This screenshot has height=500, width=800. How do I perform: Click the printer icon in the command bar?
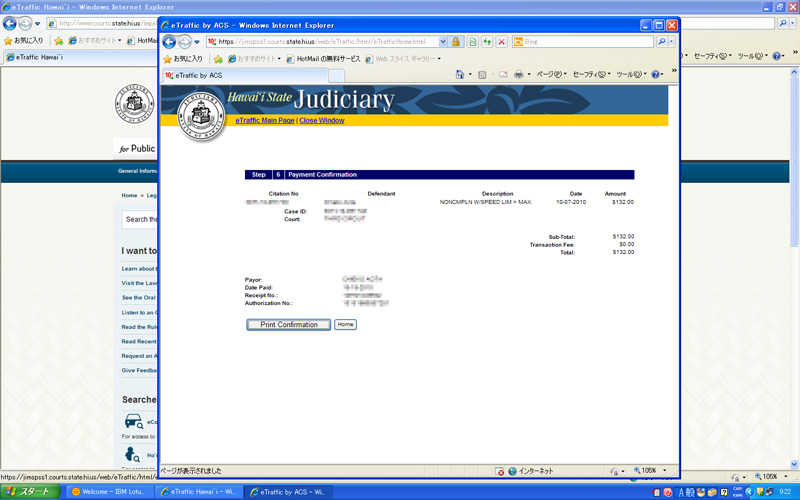click(519, 74)
